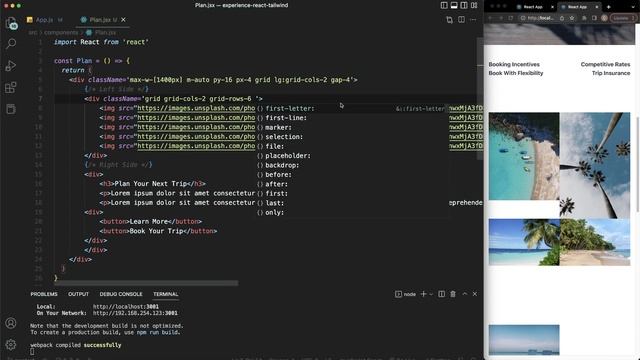This screenshot has height=360, width=640.
Task: Split the editor to the right
Action: click(x=461, y=20)
